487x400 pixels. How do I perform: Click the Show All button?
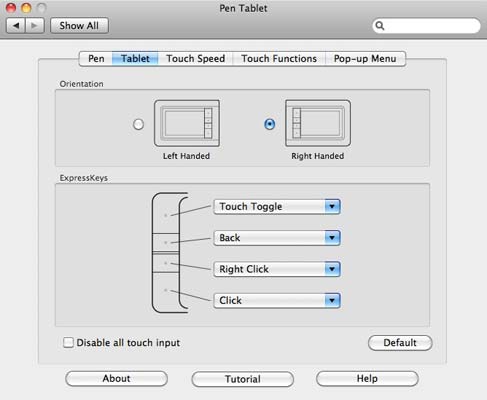point(79,26)
